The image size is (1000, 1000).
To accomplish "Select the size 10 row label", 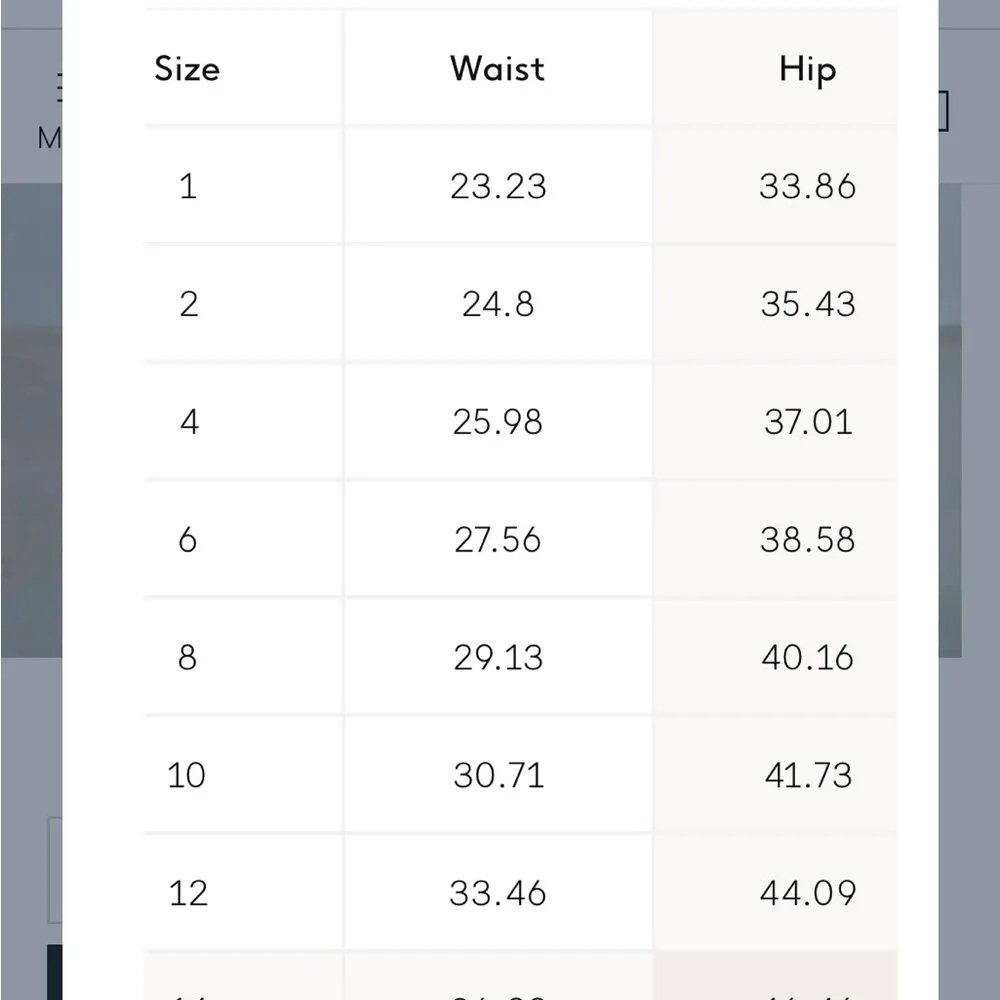I will tap(187, 775).
